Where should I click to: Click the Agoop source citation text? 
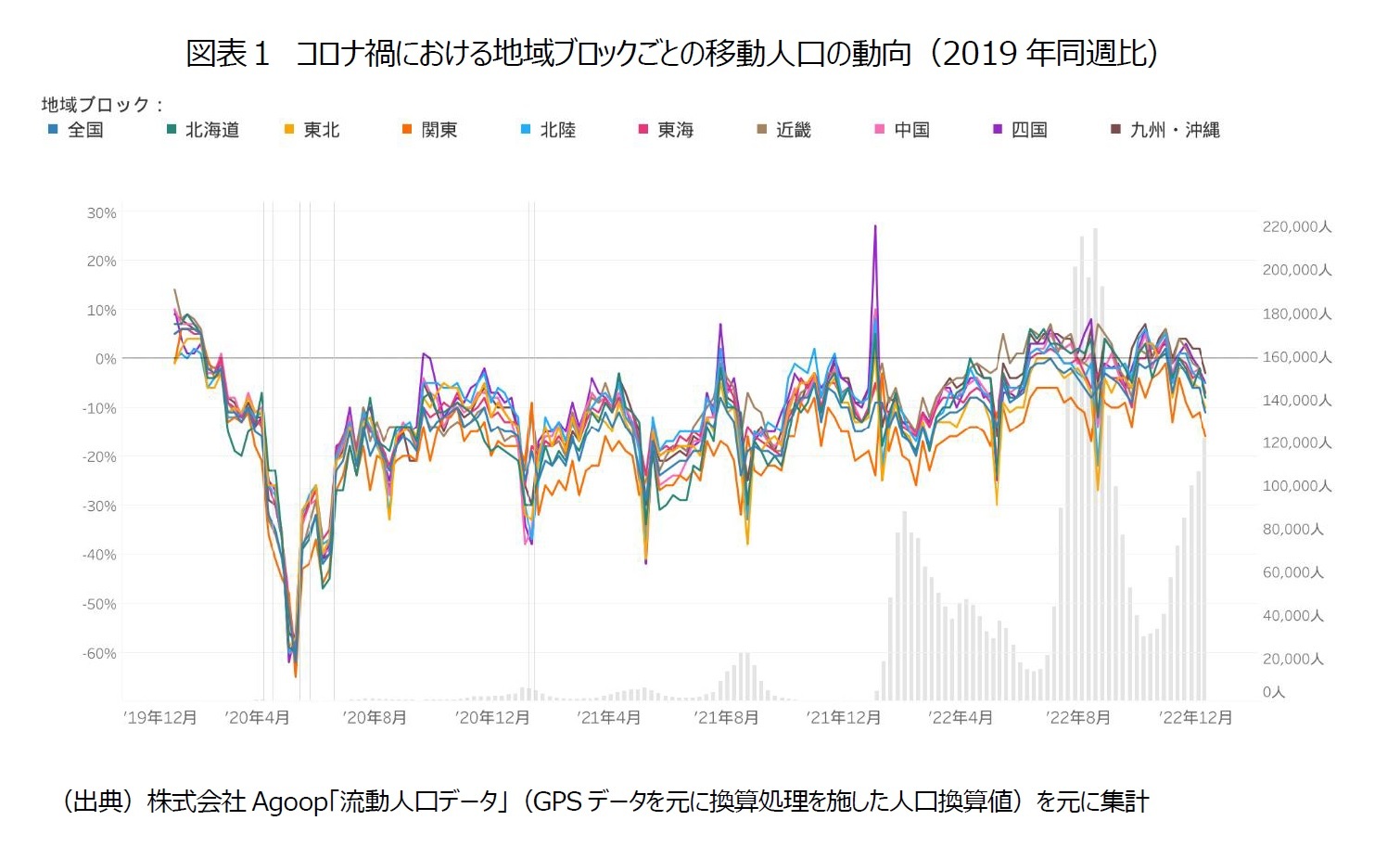[607, 800]
